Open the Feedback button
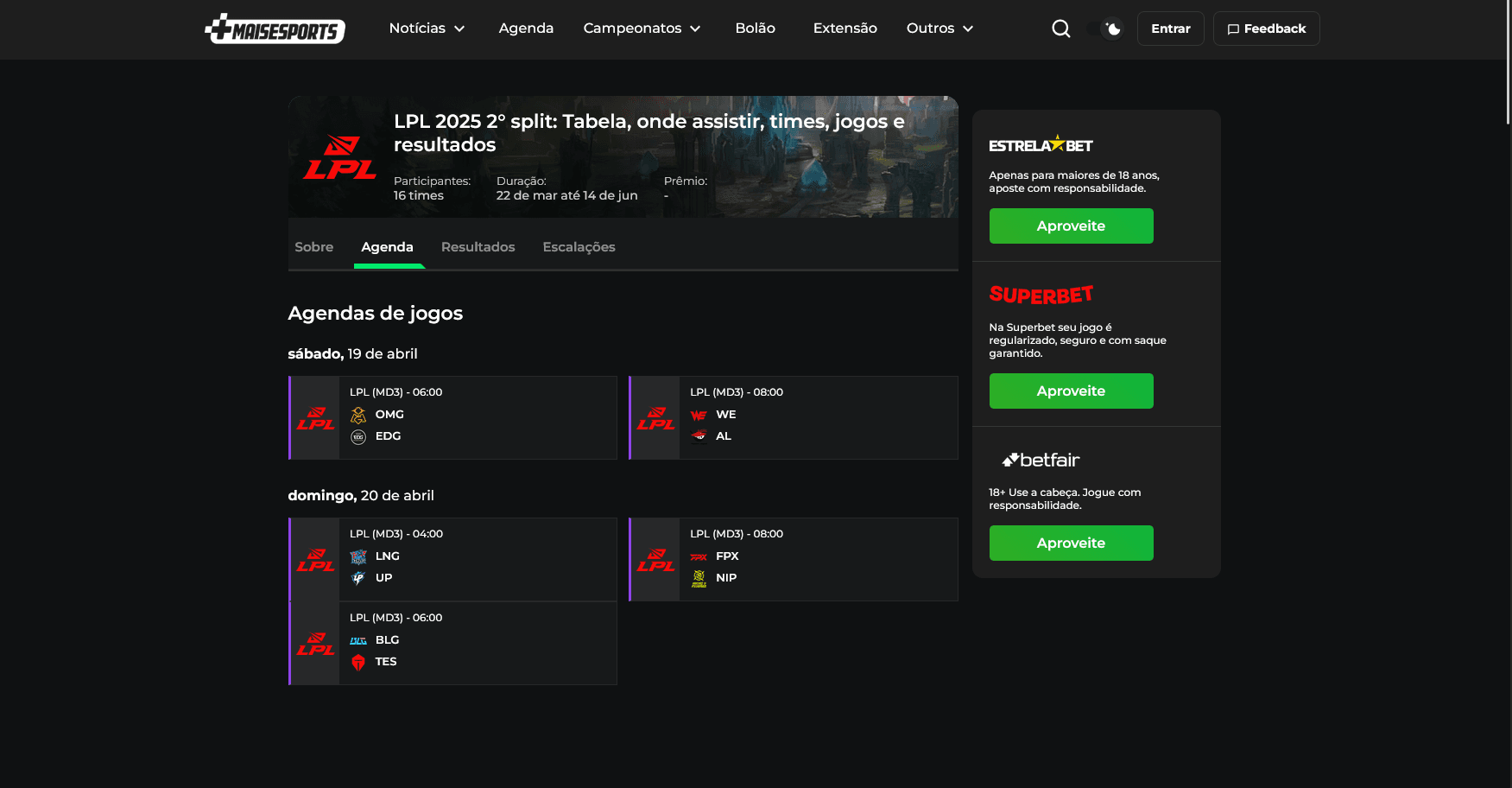 tap(1267, 29)
